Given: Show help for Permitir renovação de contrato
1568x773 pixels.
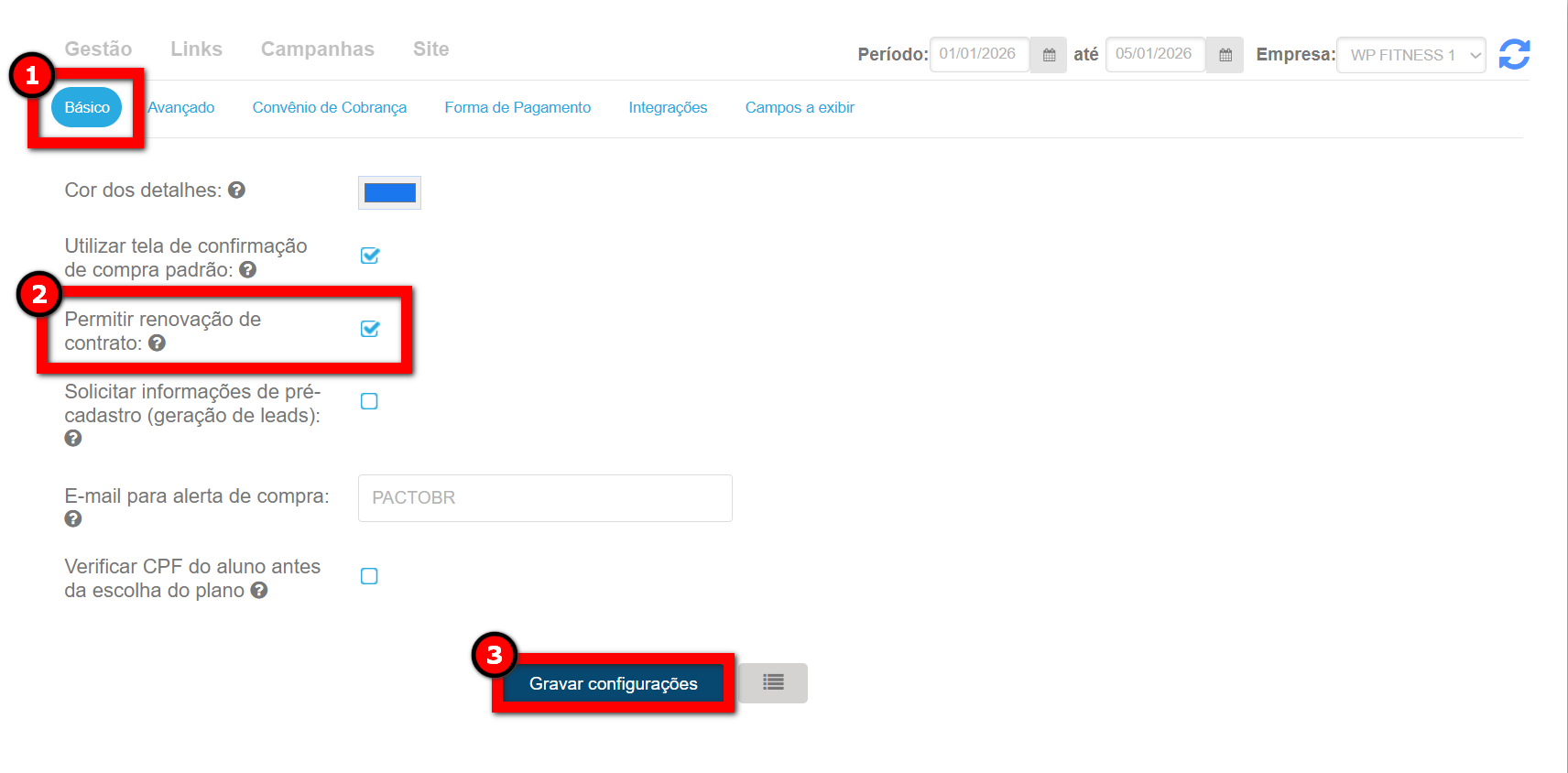Looking at the screenshot, I should (x=158, y=343).
